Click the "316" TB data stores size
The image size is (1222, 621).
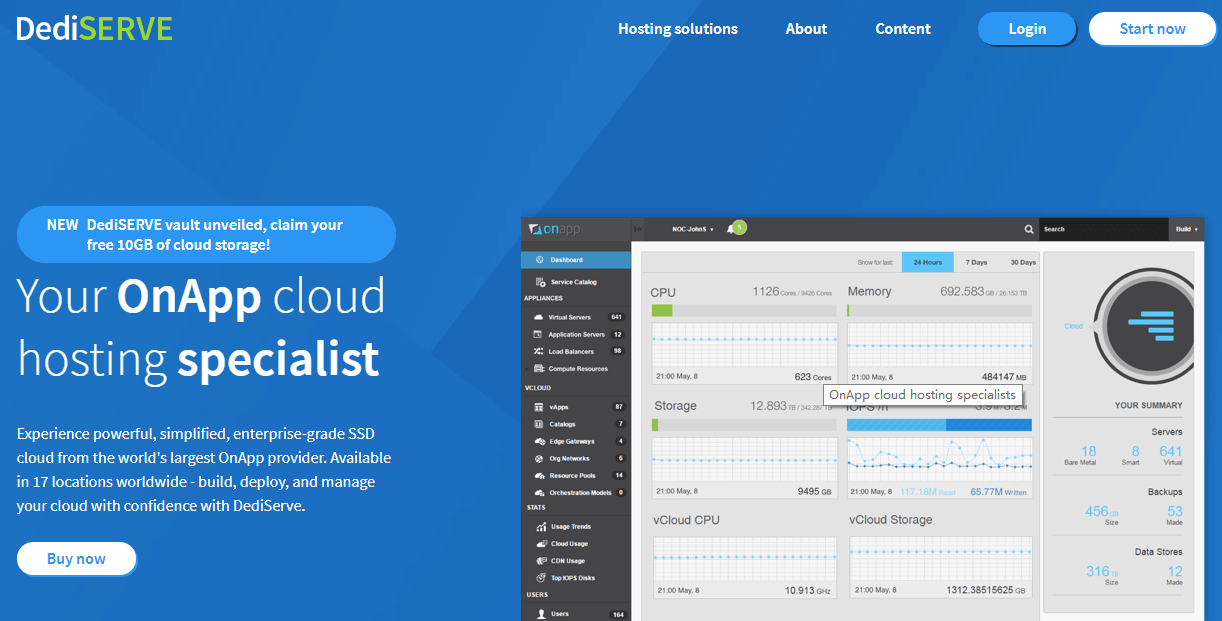pyautogui.click(x=1098, y=571)
